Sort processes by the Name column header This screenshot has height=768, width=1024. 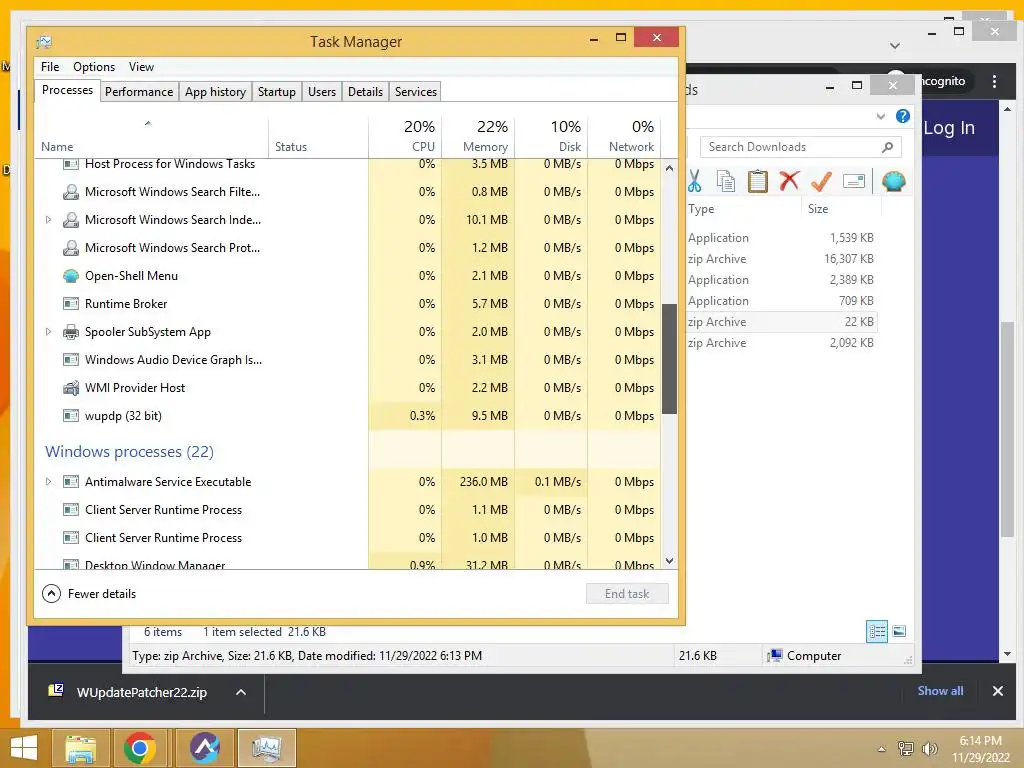click(x=151, y=138)
